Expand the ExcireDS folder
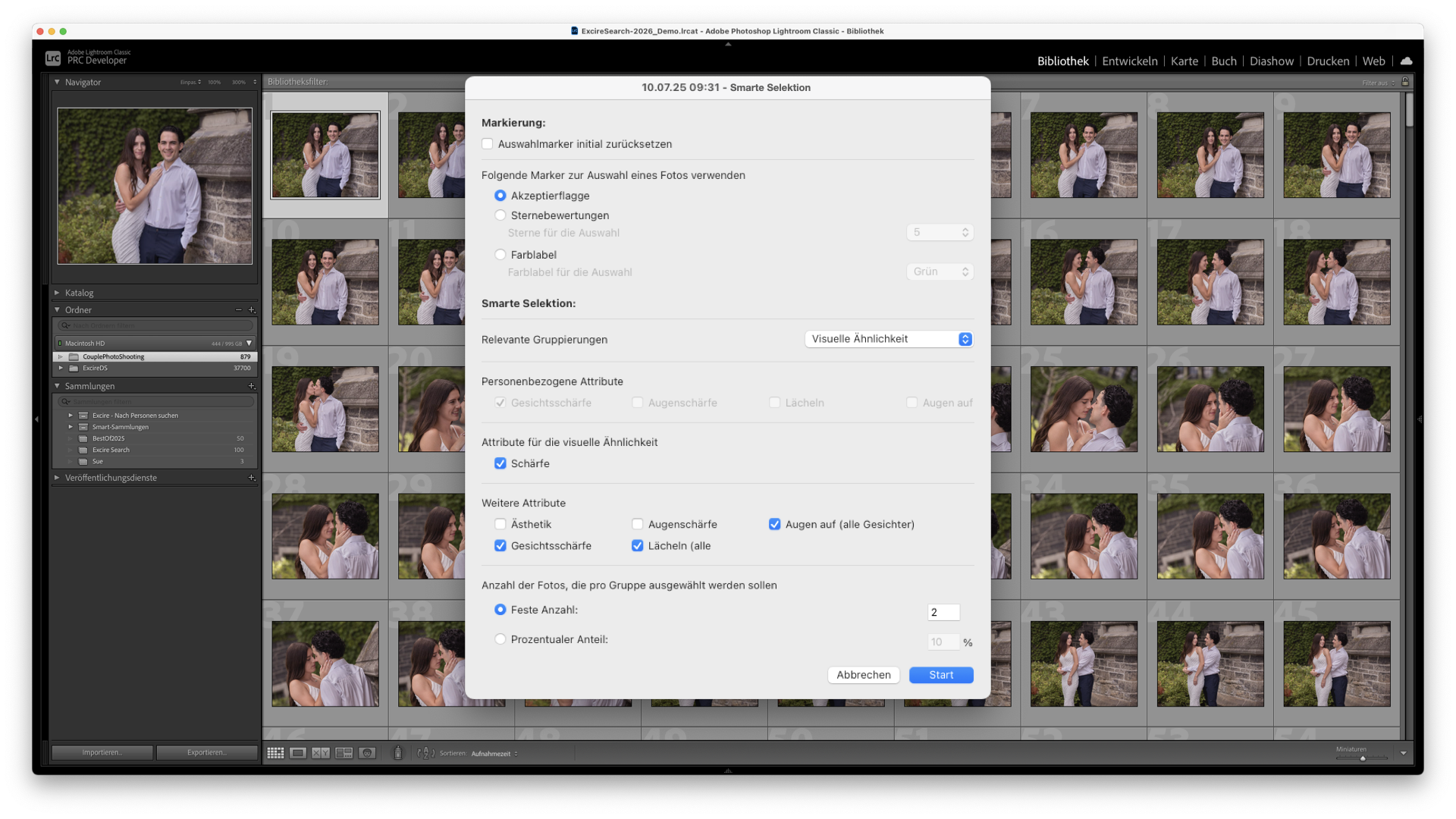 (61, 368)
